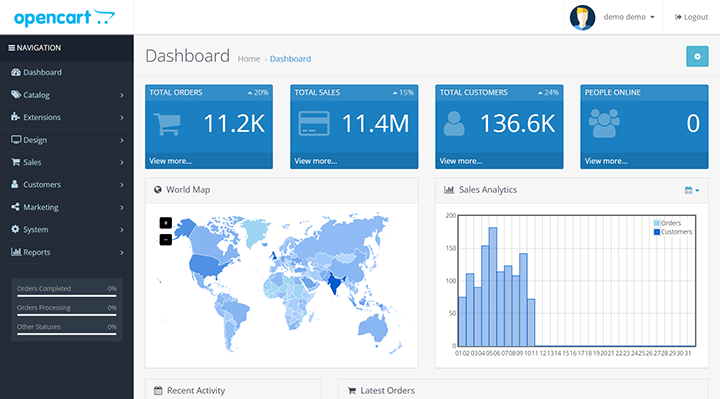This screenshot has height=399, width=720.
Task: Click the Dashboard breadcrumb link
Action: pyautogui.click(x=290, y=59)
